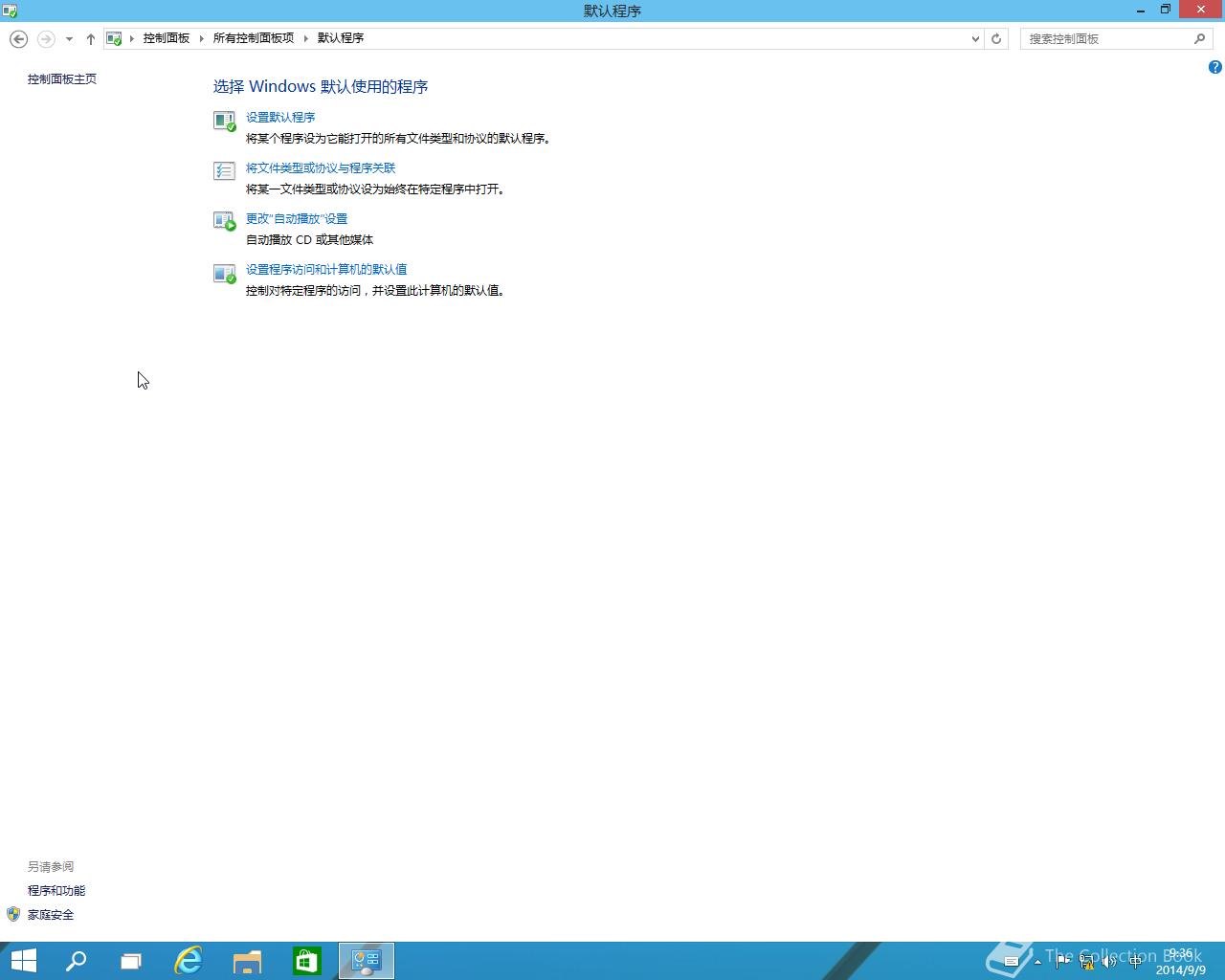Click the program access defaults icon
The height and width of the screenshot is (980, 1225).
tap(224, 274)
